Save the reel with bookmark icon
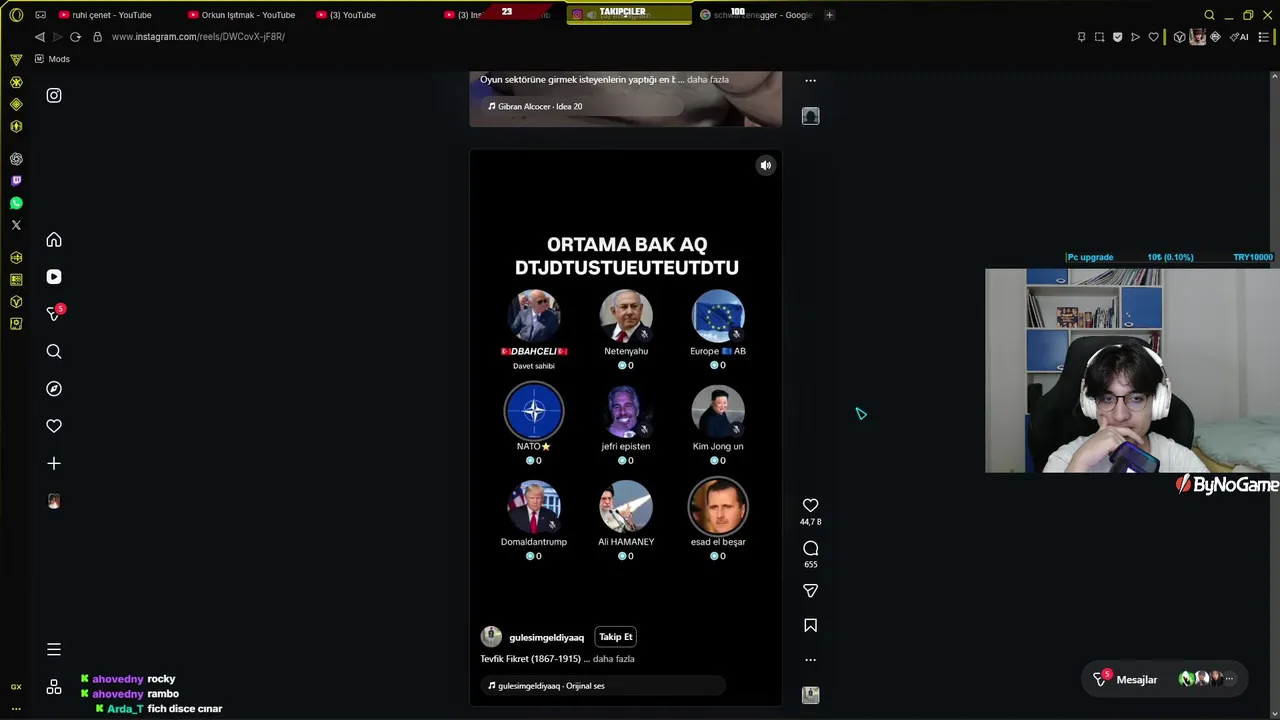The width and height of the screenshot is (1280, 720). click(x=811, y=625)
